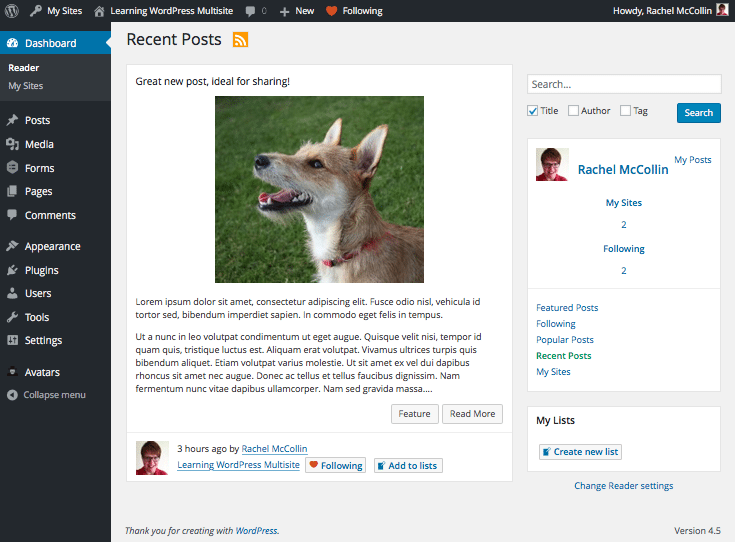Click the Dashboard gauge icon in sidebar
The image size is (735, 542).
tap(13, 43)
